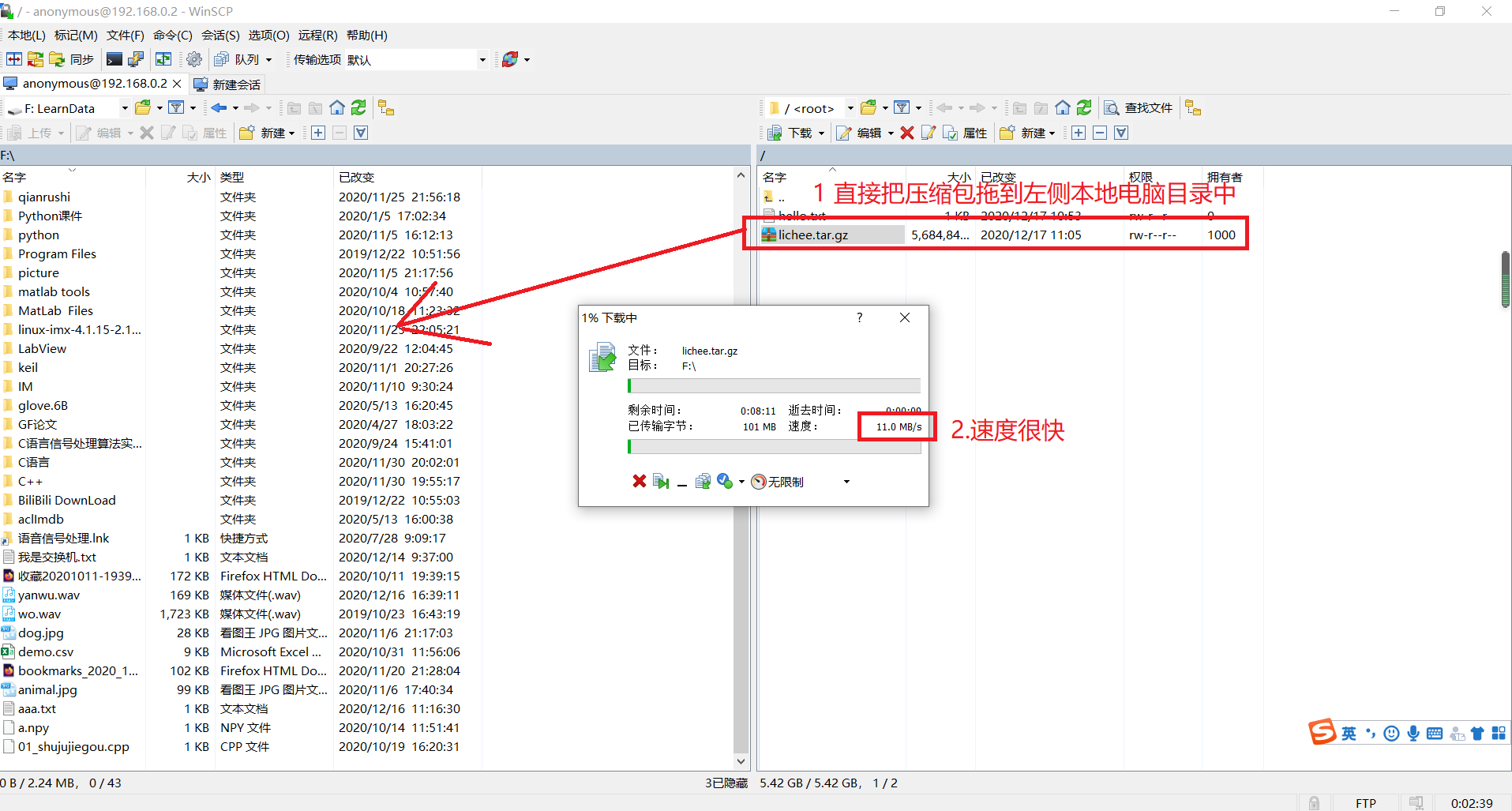
Task: Click the overall progress bar
Action: click(x=774, y=446)
